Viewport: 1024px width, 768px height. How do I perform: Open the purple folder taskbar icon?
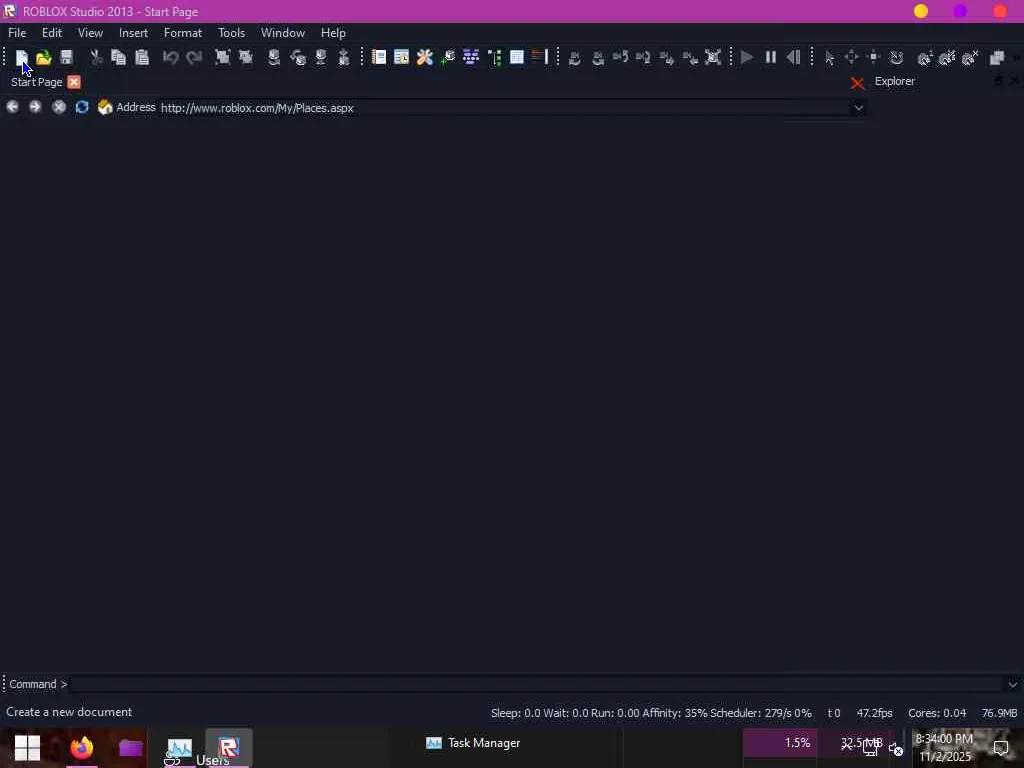click(x=131, y=748)
